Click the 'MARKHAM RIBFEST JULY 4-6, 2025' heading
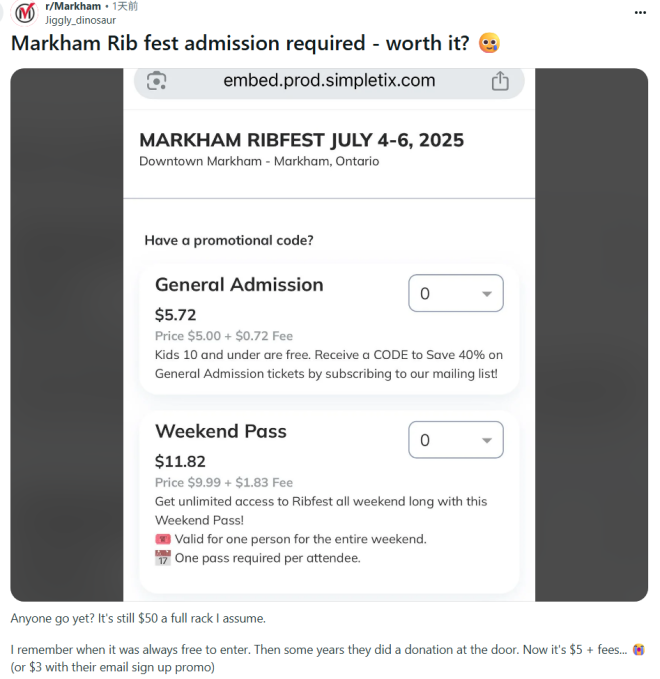Image resolution: width=660 pixels, height=679 pixels. (x=301, y=140)
